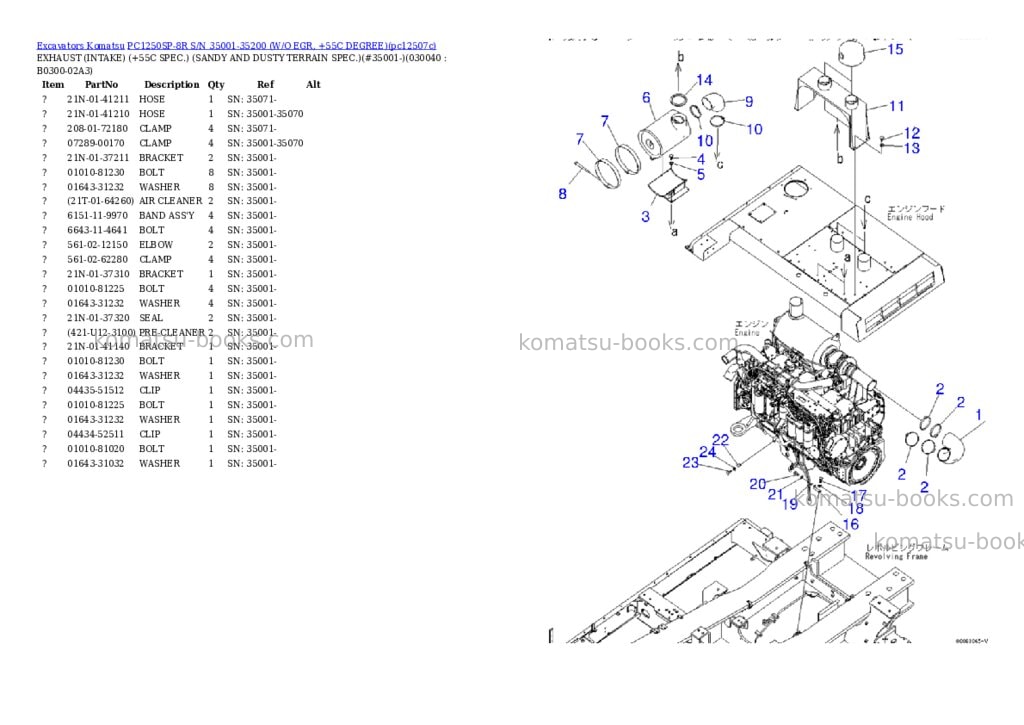
Task: Select part number 01010-81020
Action: point(95,449)
